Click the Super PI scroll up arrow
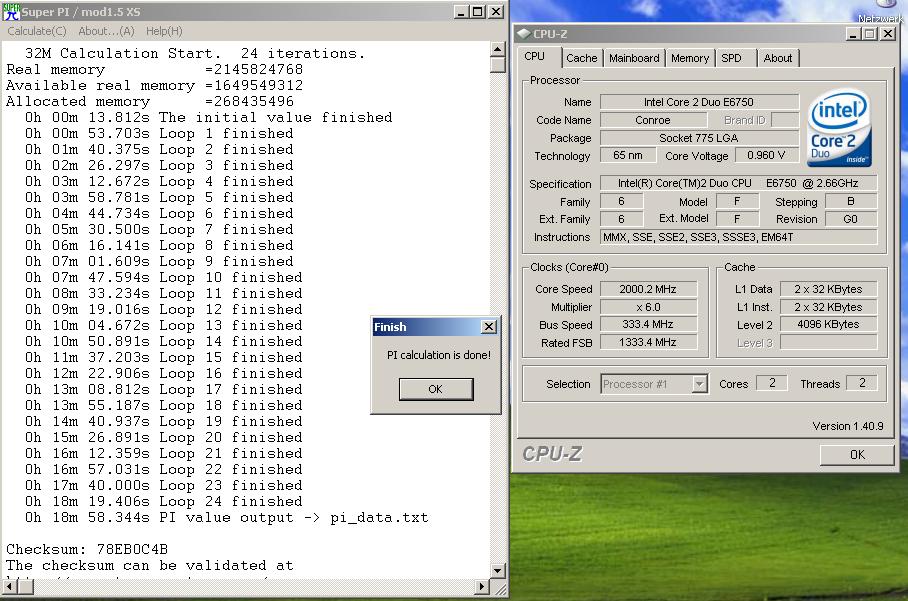The height and width of the screenshot is (601, 908). click(497, 50)
